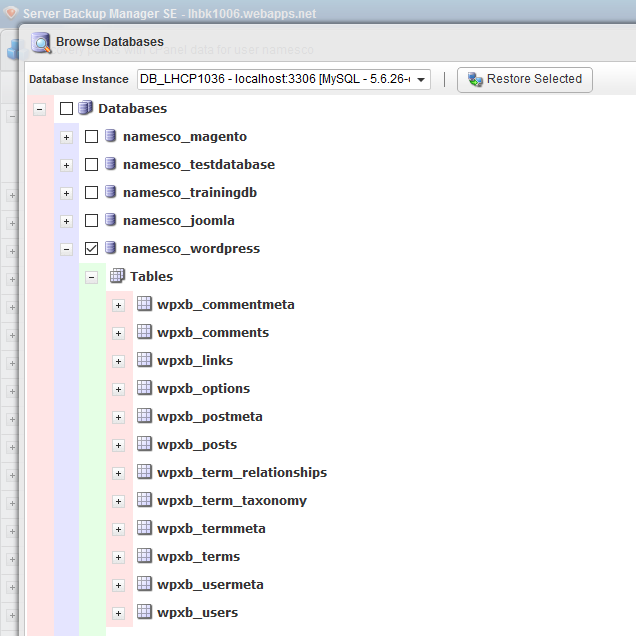Expand the wpxb_term_relationships table node
Screen dimensions: 636x636
(118, 473)
